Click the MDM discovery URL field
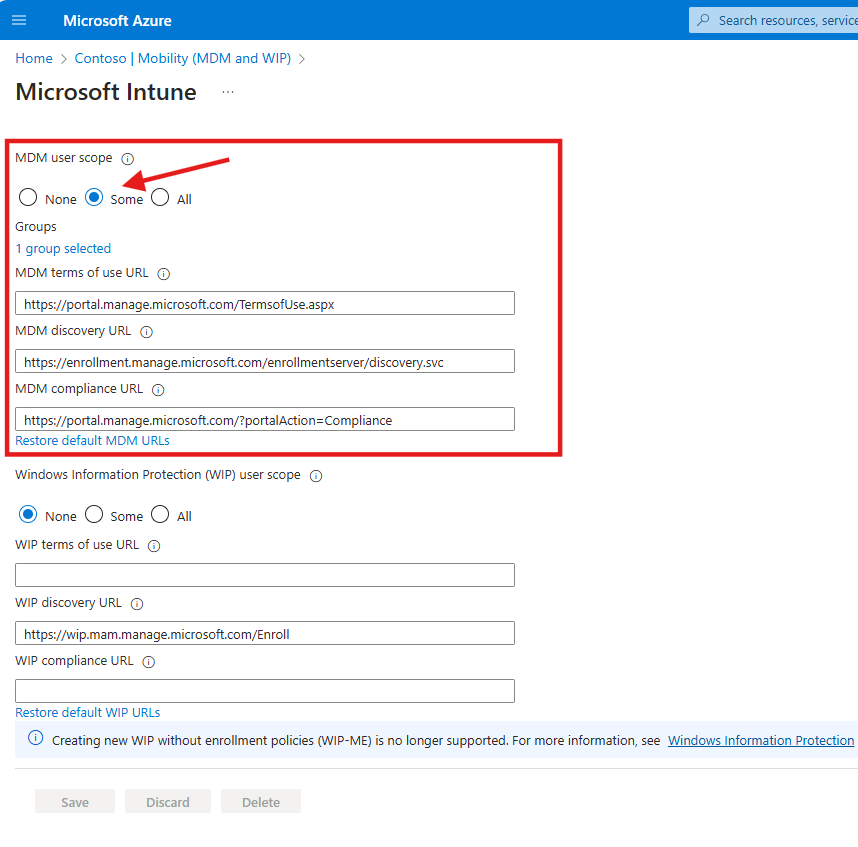Image resolution: width=858 pixels, height=847 pixels. point(265,361)
